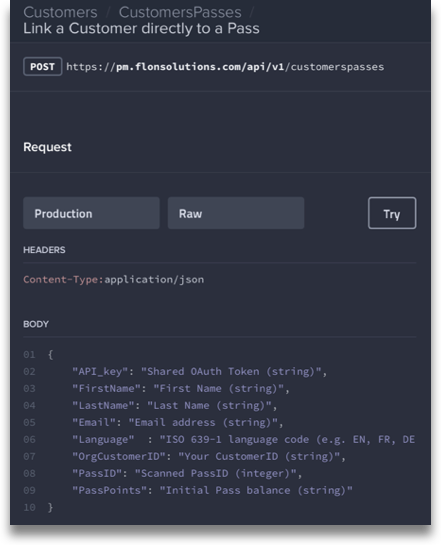Click the Language line in body
Image resolution: width=441 pixels, height=545 pixels.
point(244,440)
